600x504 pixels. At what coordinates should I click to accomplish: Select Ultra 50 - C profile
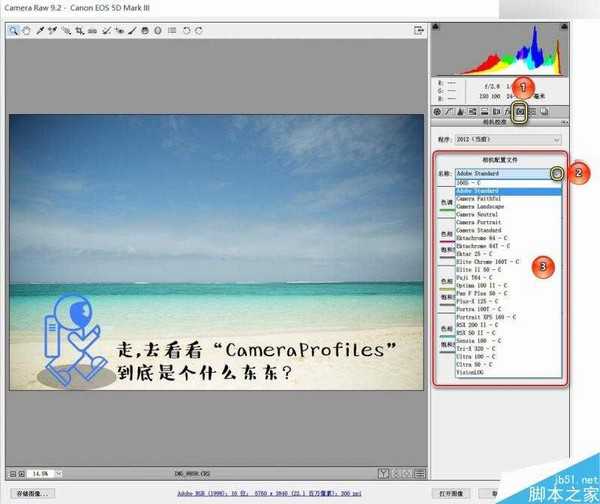tap(509, 364)
